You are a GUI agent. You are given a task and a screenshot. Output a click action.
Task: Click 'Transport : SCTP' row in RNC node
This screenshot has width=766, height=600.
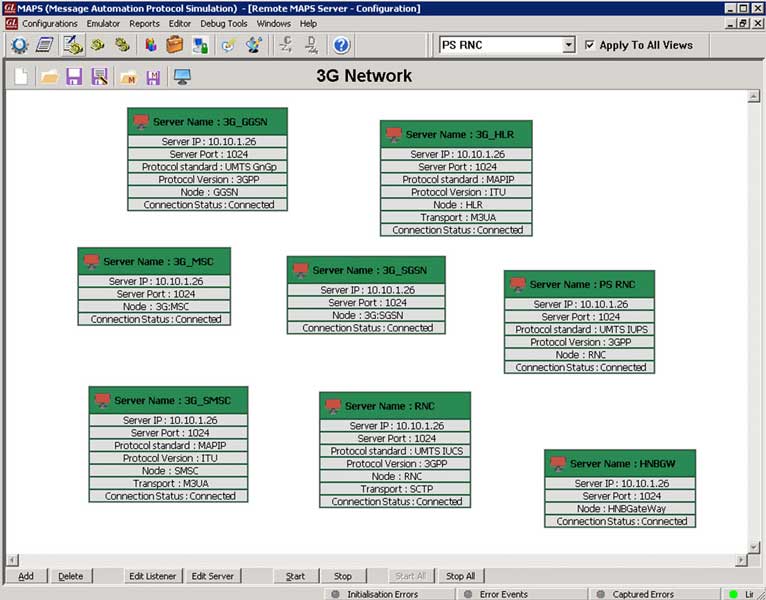(395, 489)
